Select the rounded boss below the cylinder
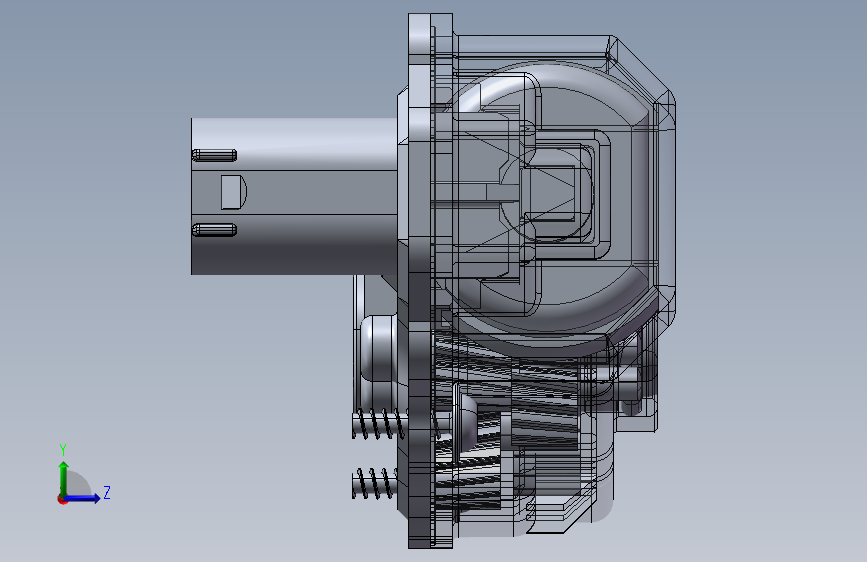Screen dimensions: 867x562 tap(379, 348)
